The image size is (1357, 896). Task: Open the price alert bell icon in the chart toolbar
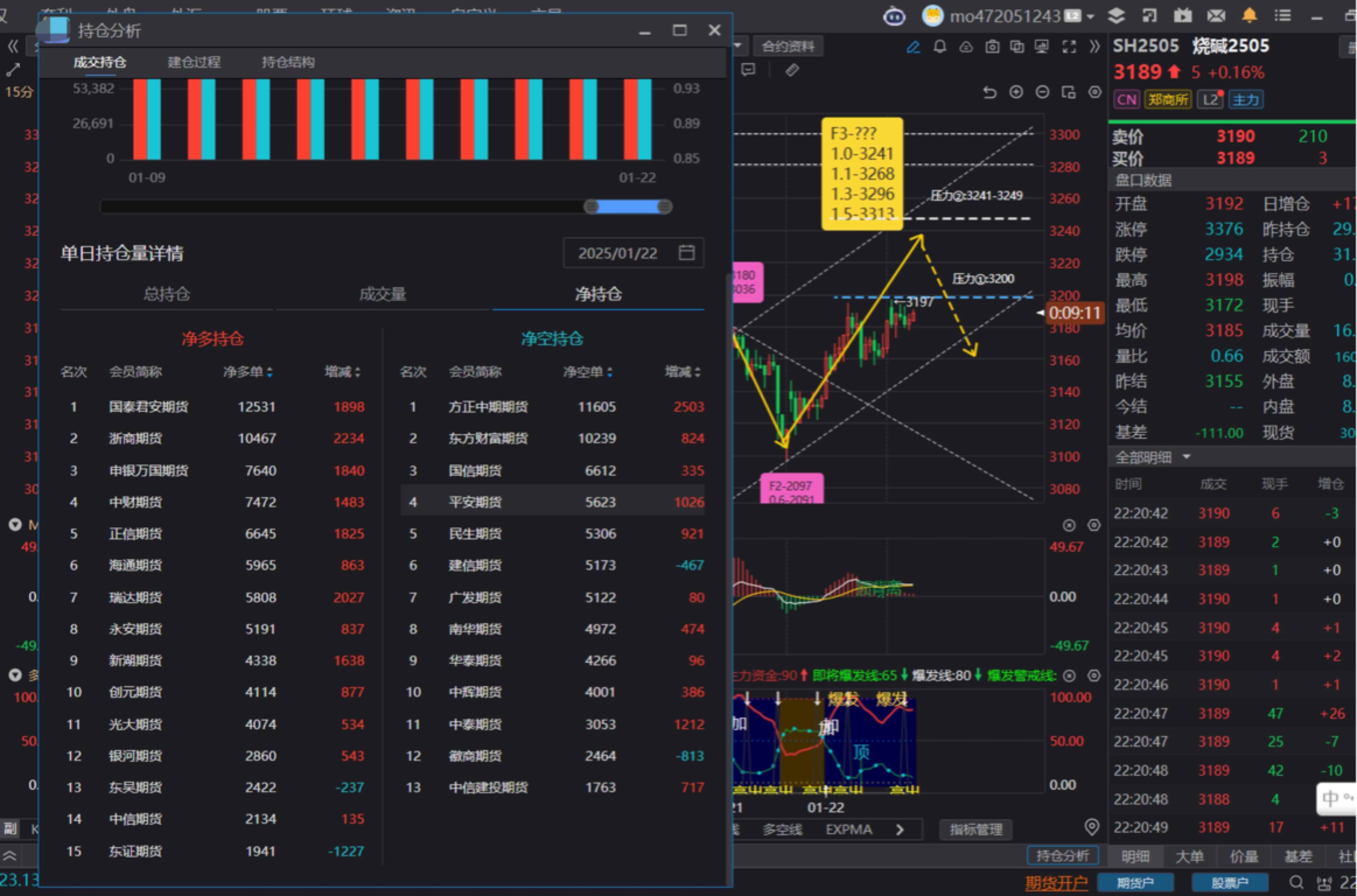pos(940,47)
